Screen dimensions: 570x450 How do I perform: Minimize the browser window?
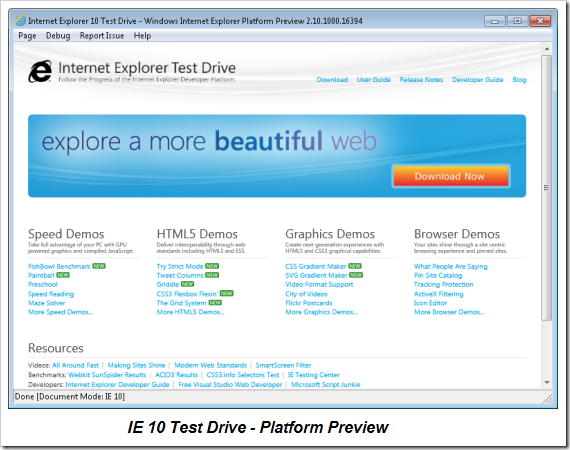point(495,21)
